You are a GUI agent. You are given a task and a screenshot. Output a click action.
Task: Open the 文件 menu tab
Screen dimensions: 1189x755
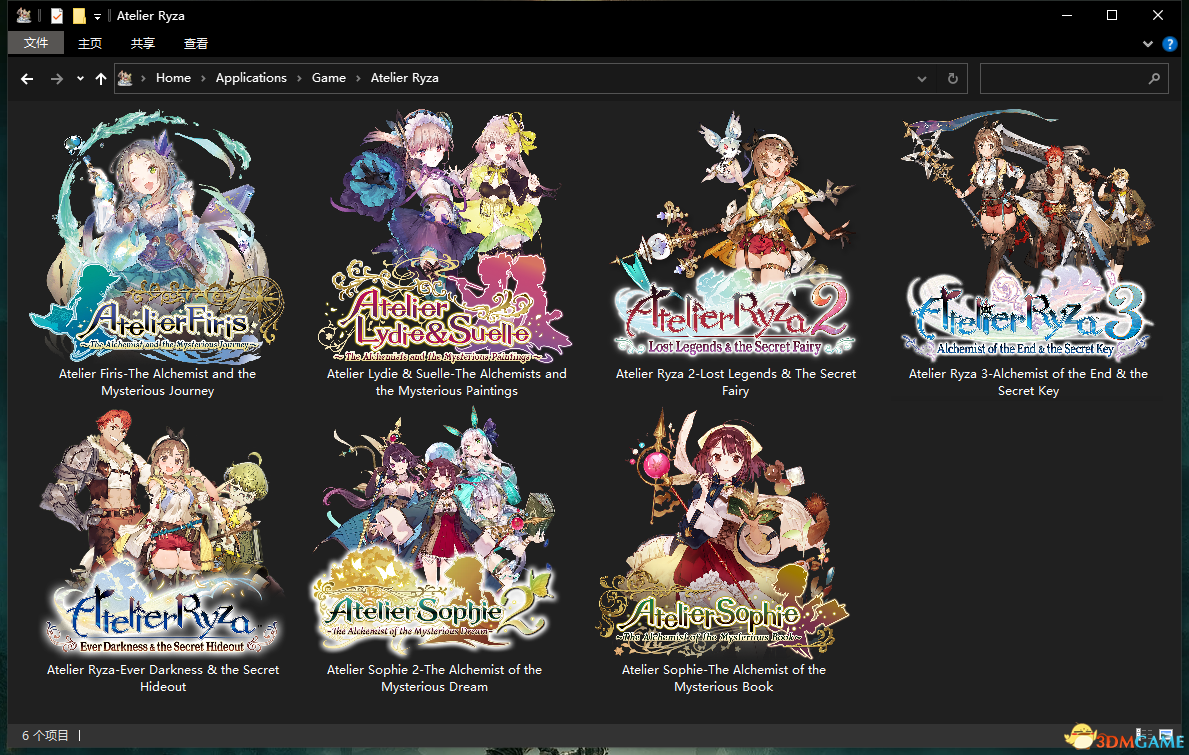(x=36, y=43)
